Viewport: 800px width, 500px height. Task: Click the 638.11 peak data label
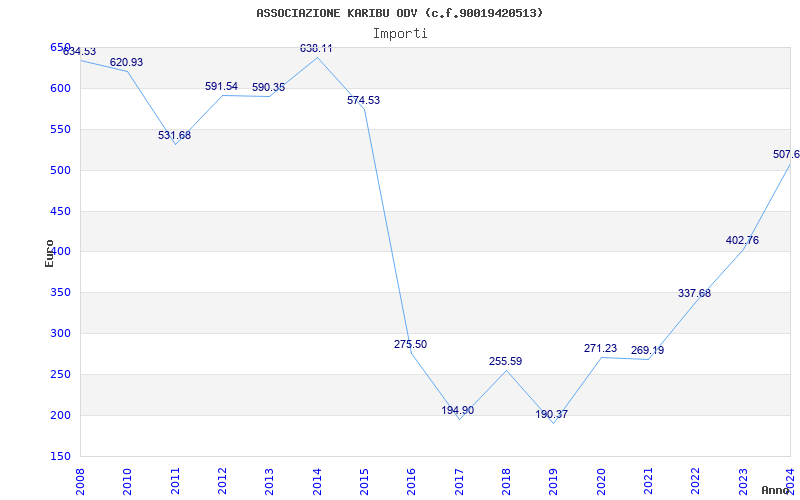coord(316,48)
